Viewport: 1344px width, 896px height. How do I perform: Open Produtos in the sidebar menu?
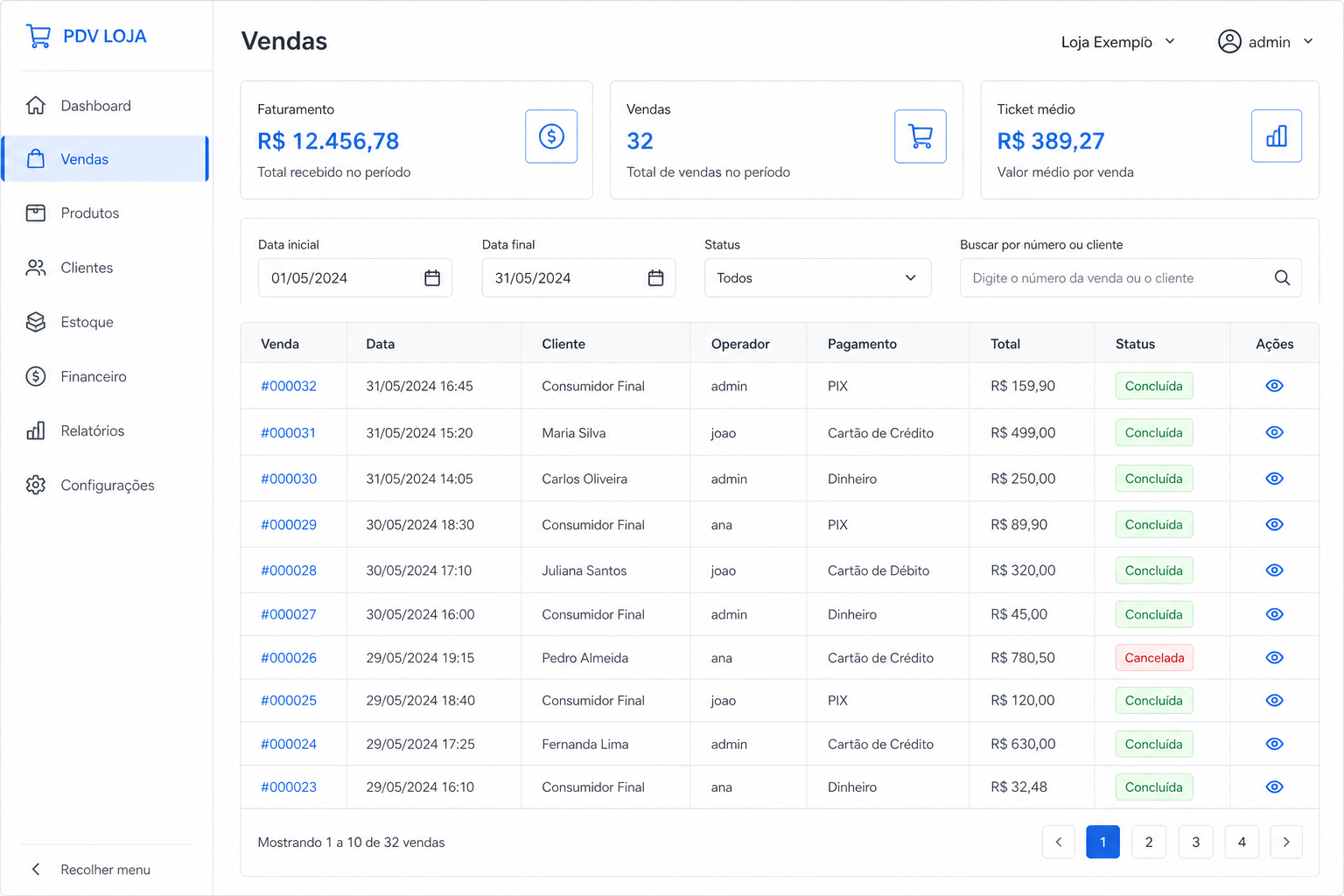[106, 213]
